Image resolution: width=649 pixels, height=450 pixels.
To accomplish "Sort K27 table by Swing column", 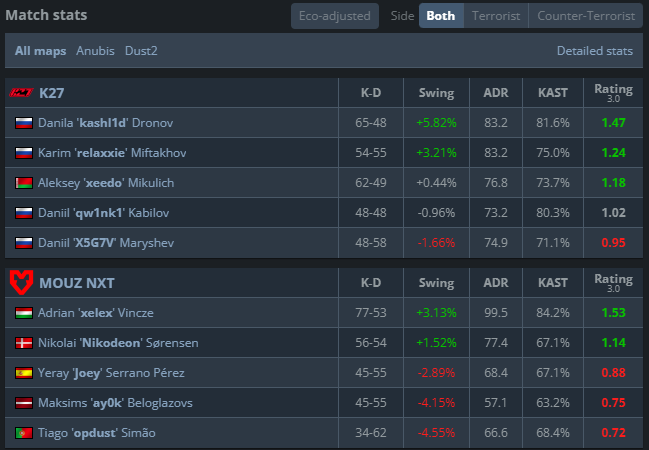I will tap(436, 93).
